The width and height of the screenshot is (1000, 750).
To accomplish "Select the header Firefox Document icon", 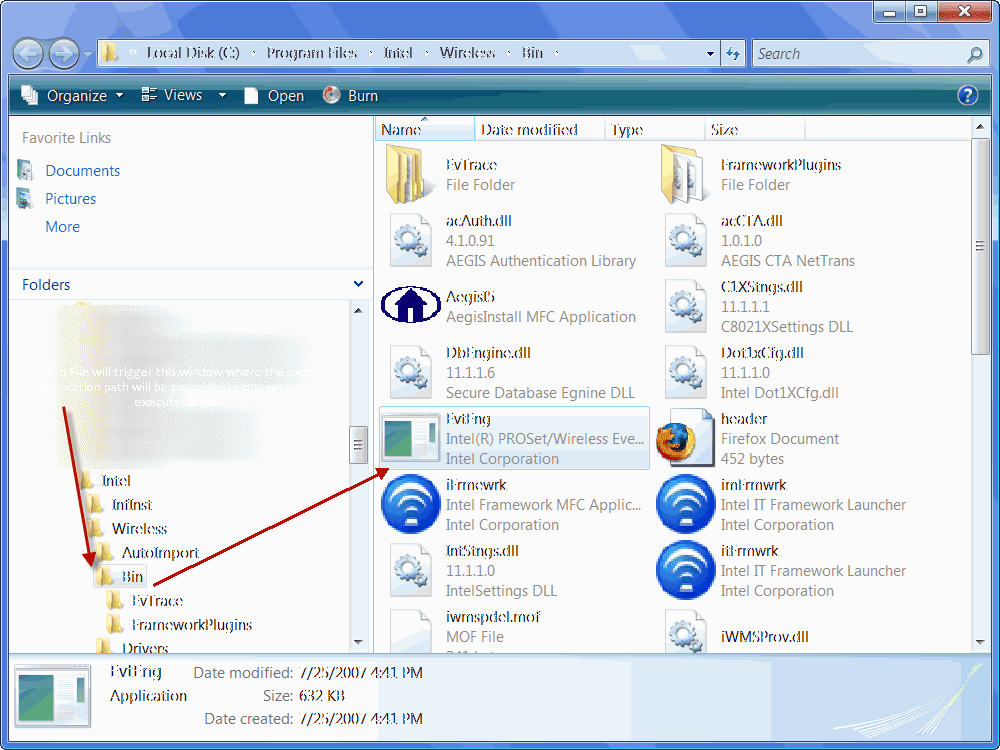I will (685, 438).
